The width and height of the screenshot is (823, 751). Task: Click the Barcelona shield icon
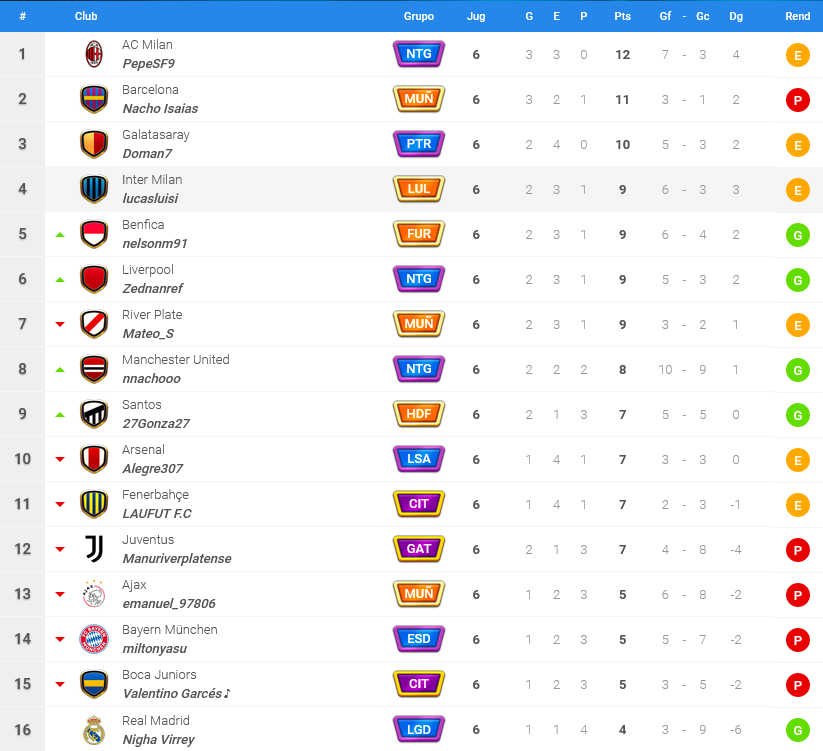pos(94,99)
